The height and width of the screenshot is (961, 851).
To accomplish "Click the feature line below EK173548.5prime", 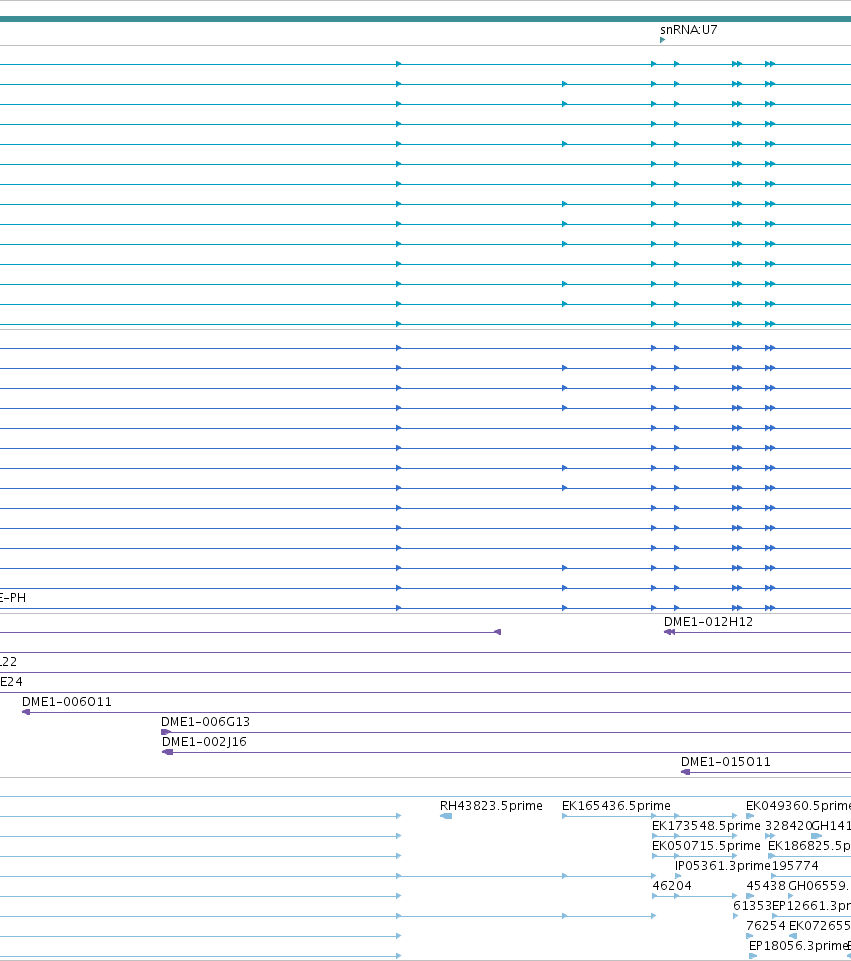I will (695, 836).
